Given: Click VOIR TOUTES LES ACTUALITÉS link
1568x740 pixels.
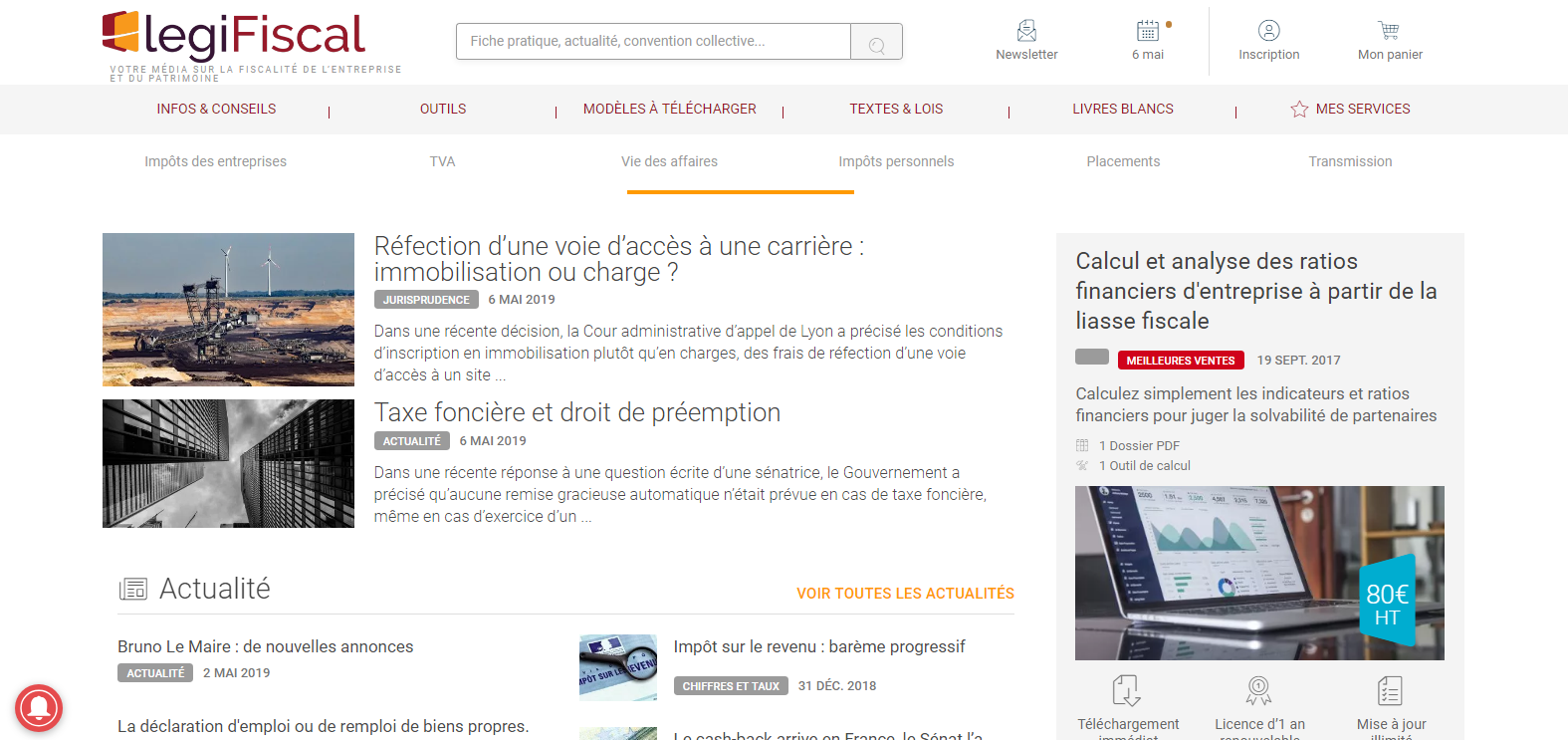Looking at the screenshot, I should (905, 594).
